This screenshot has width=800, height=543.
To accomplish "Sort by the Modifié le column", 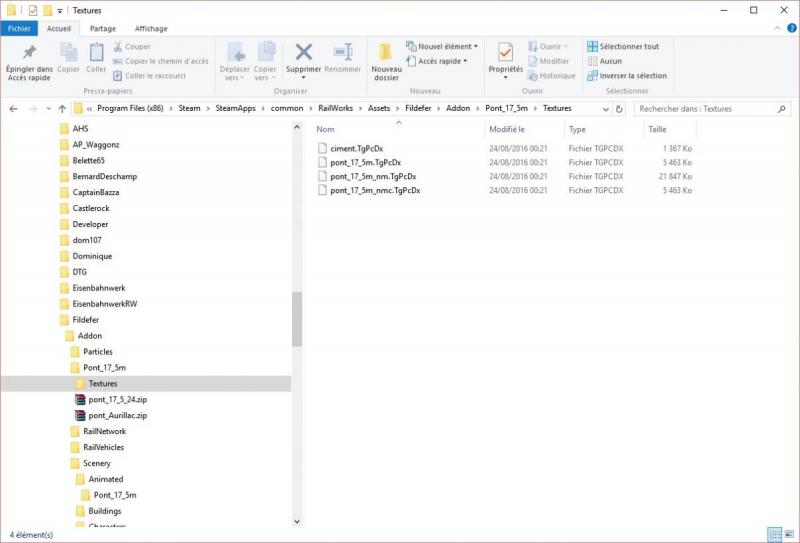I will pyautogui.click(x=507, y=130).
